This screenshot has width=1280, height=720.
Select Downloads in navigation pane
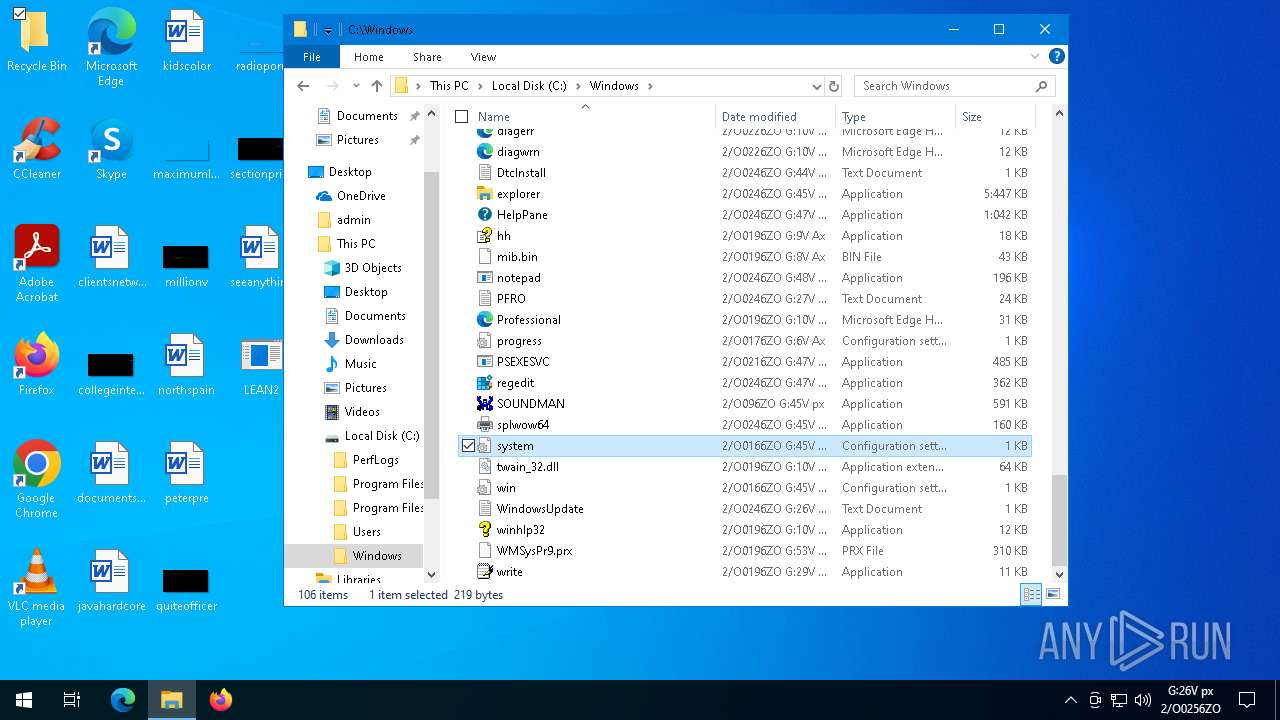click(374, 340)
